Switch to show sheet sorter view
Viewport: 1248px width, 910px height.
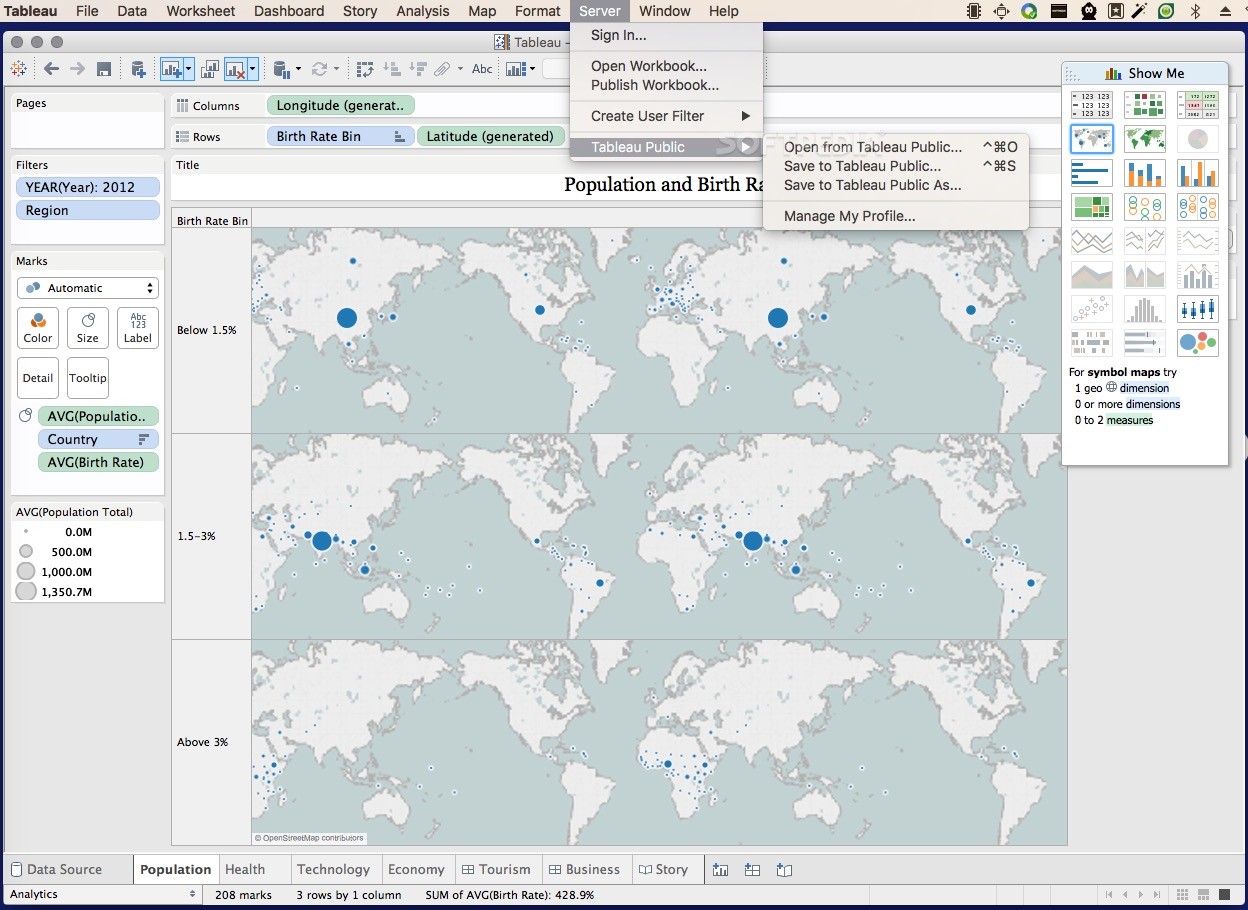1183,894
